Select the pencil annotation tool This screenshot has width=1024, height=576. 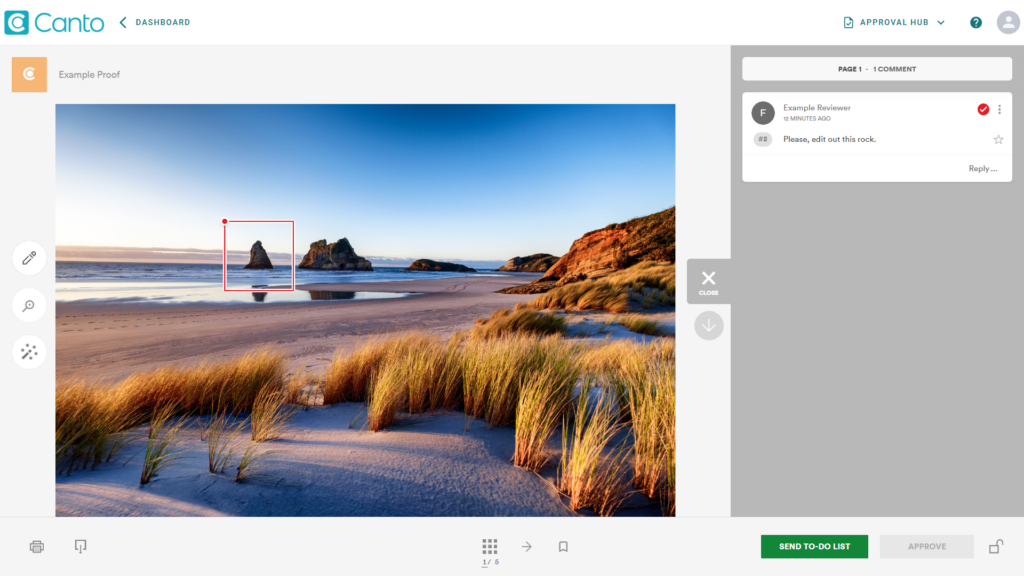coord(29,258)
